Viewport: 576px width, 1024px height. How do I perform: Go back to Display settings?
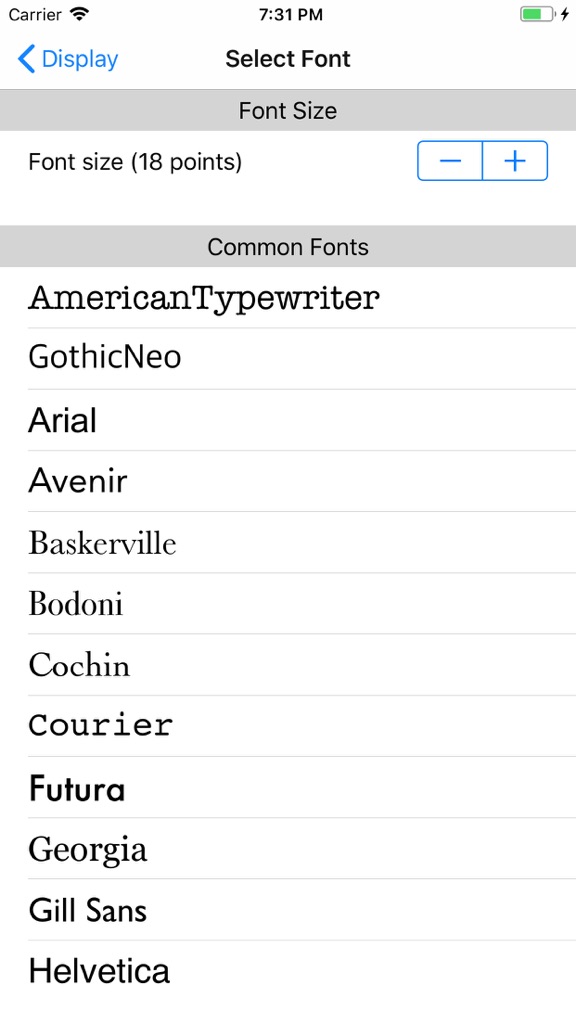(x=68, y=59)
